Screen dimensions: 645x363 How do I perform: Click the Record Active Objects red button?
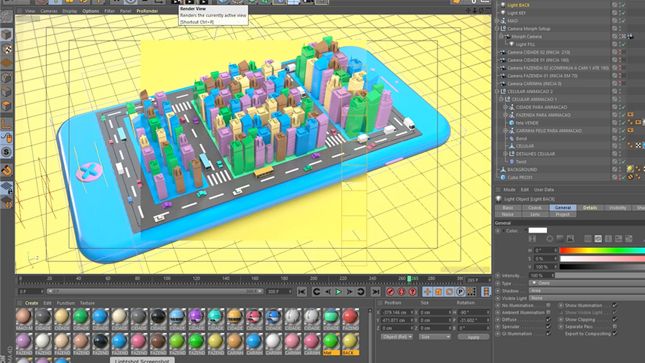[390, 292]
